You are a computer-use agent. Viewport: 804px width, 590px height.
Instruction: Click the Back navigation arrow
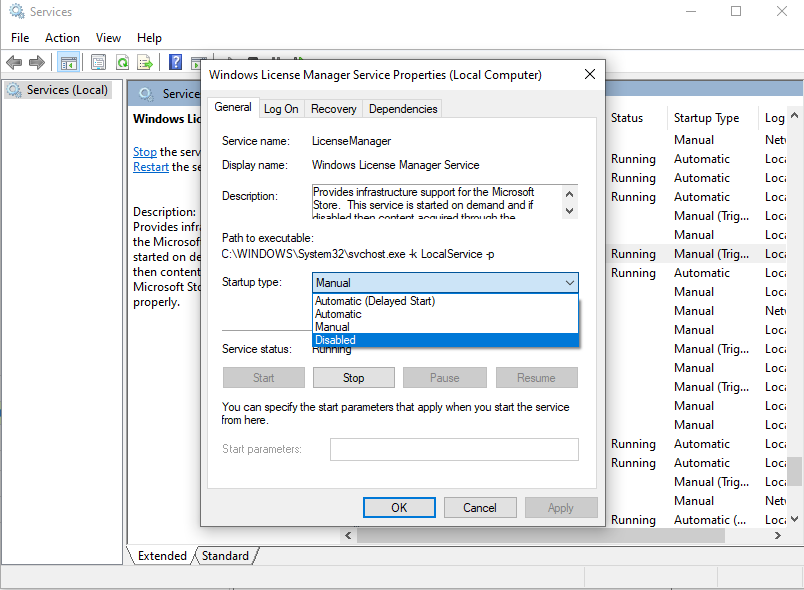[x=13, y=62]
